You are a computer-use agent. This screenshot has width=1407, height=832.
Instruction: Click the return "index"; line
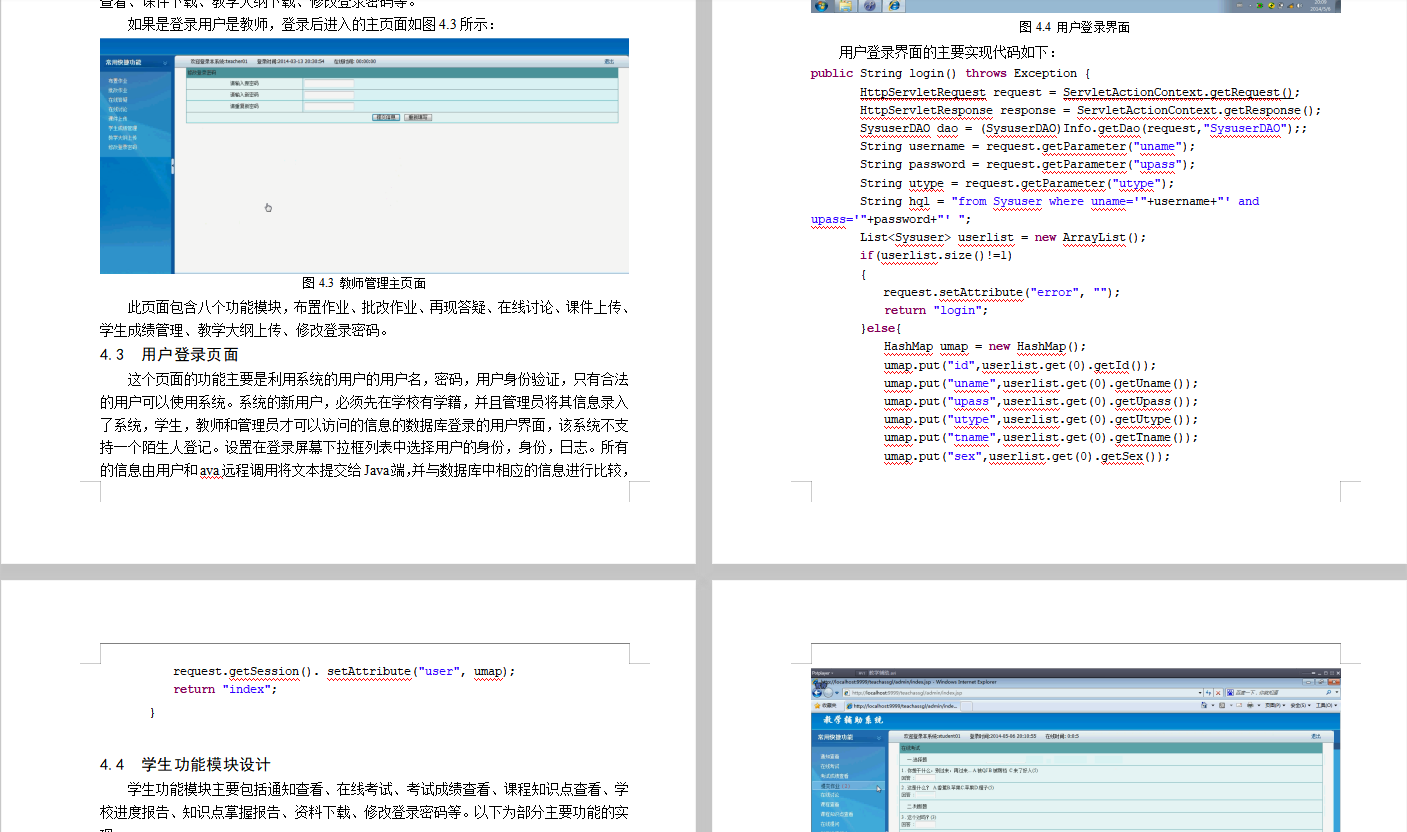[225, 689]
